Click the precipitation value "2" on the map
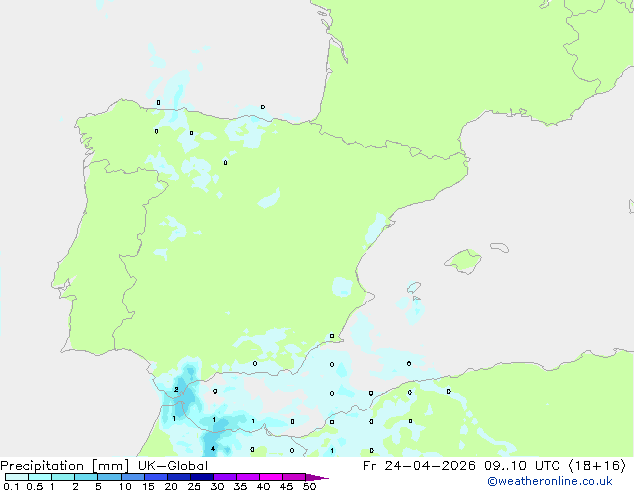The width and height of the screenshot is (634, 490). [x=176, y=389]
